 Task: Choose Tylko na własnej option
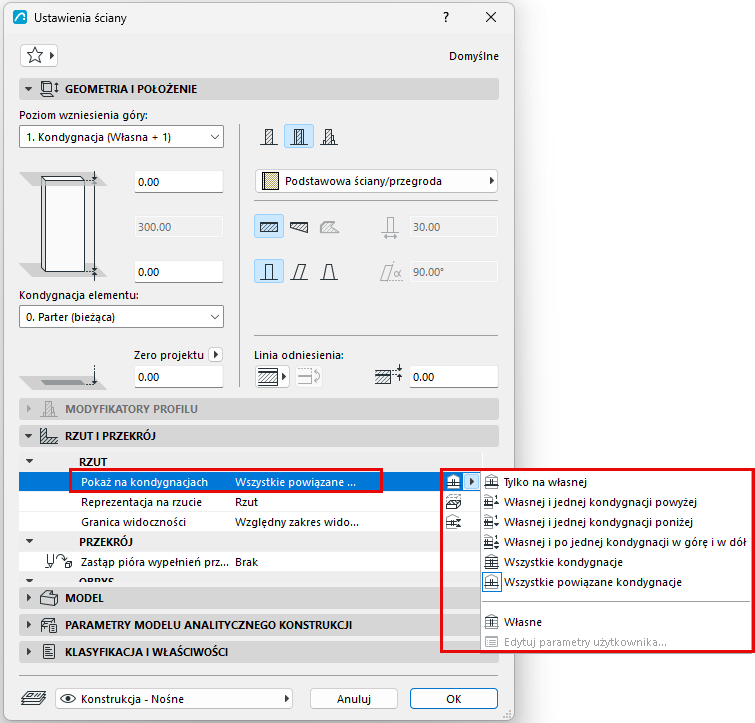click(616, 482)
